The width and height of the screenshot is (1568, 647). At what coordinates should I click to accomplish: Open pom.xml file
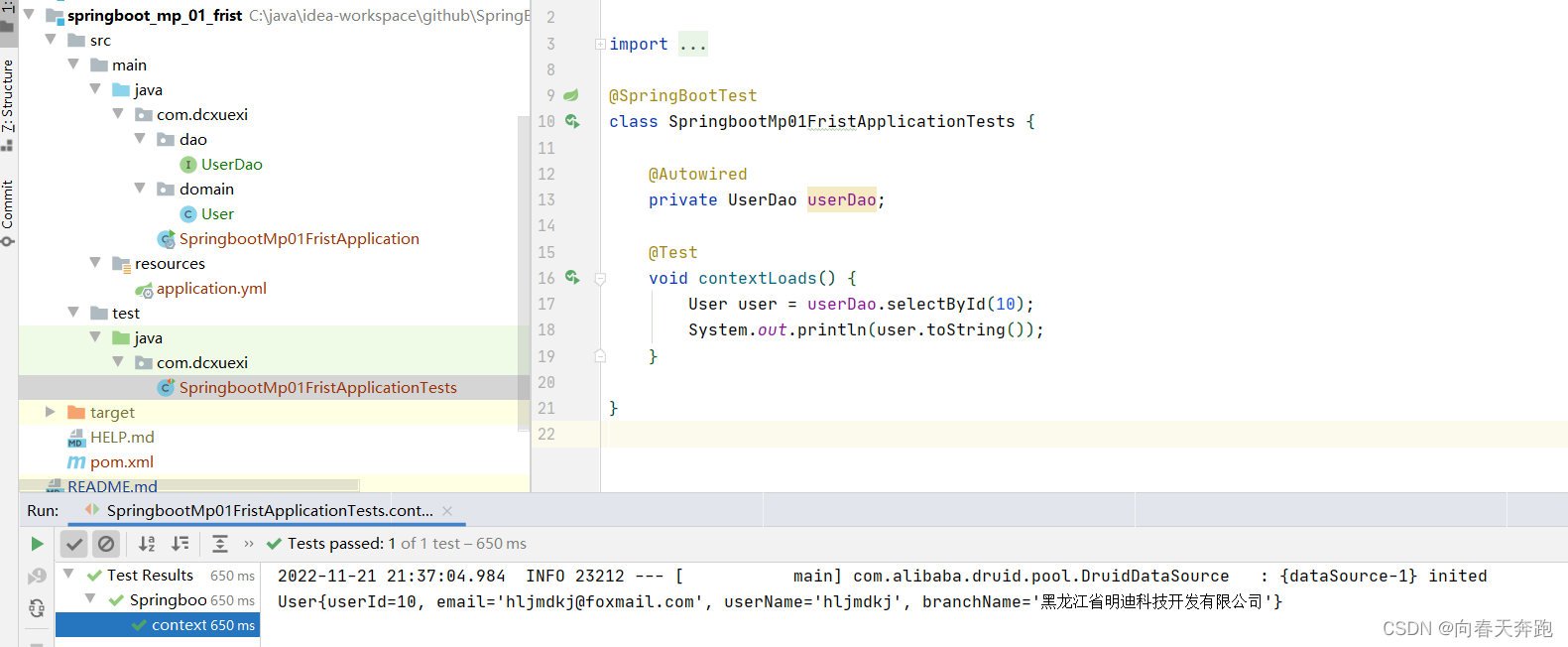[x=122, y=462]
